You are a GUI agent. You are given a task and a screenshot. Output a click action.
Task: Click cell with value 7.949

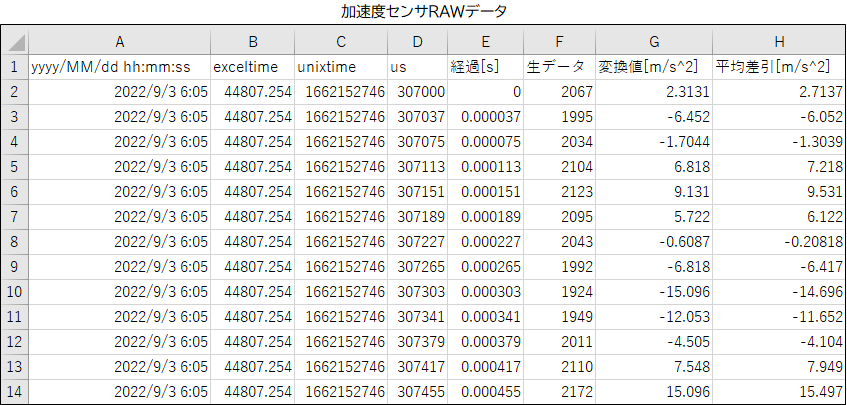(x=779, y=367)
